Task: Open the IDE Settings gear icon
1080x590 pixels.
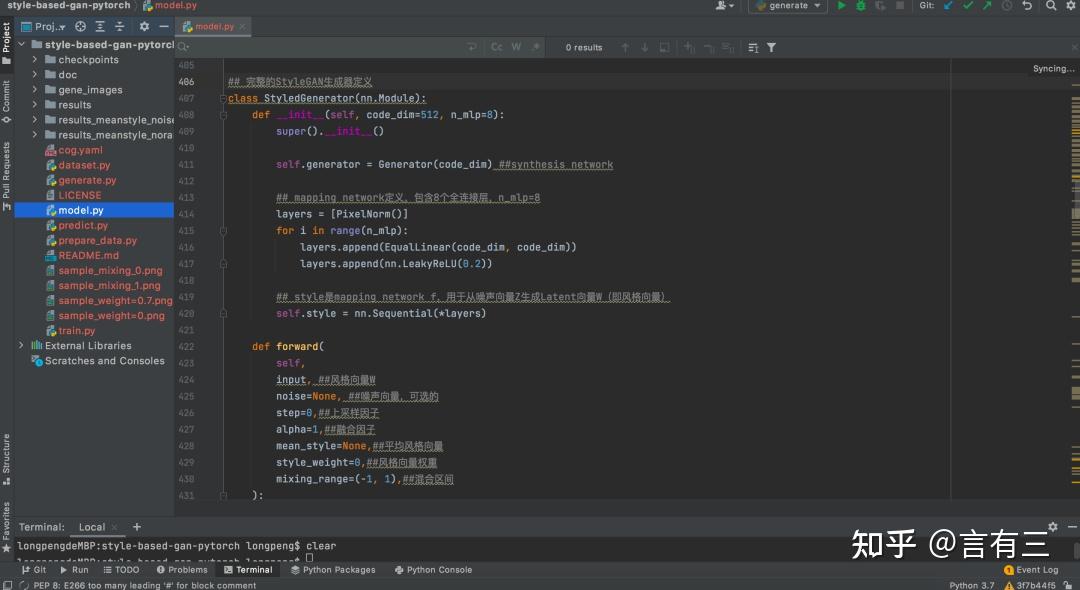Action: pos(1072,6)
